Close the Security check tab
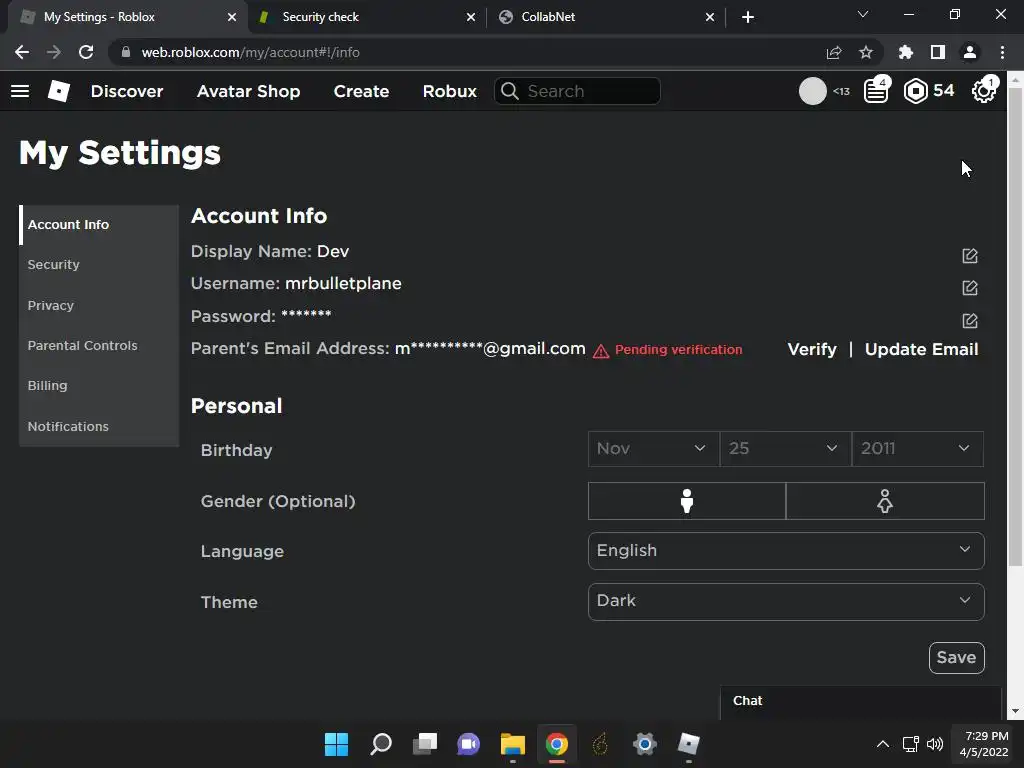Viewport: 1024px width, 768px height. (471, 17)
